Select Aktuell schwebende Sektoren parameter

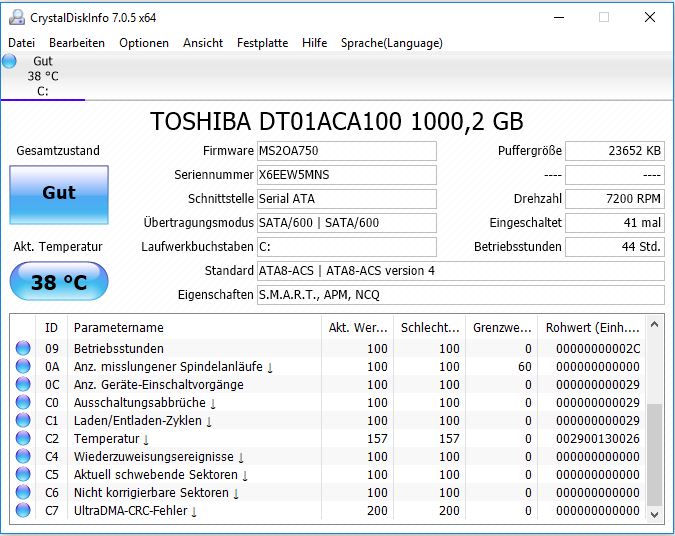(x=161, y=474)
